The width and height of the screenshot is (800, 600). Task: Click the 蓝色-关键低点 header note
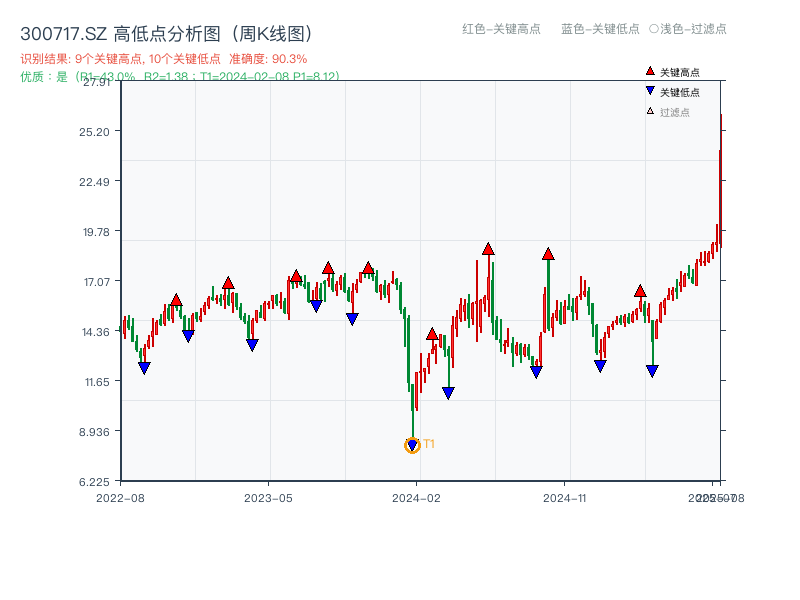tap(600, 29)
